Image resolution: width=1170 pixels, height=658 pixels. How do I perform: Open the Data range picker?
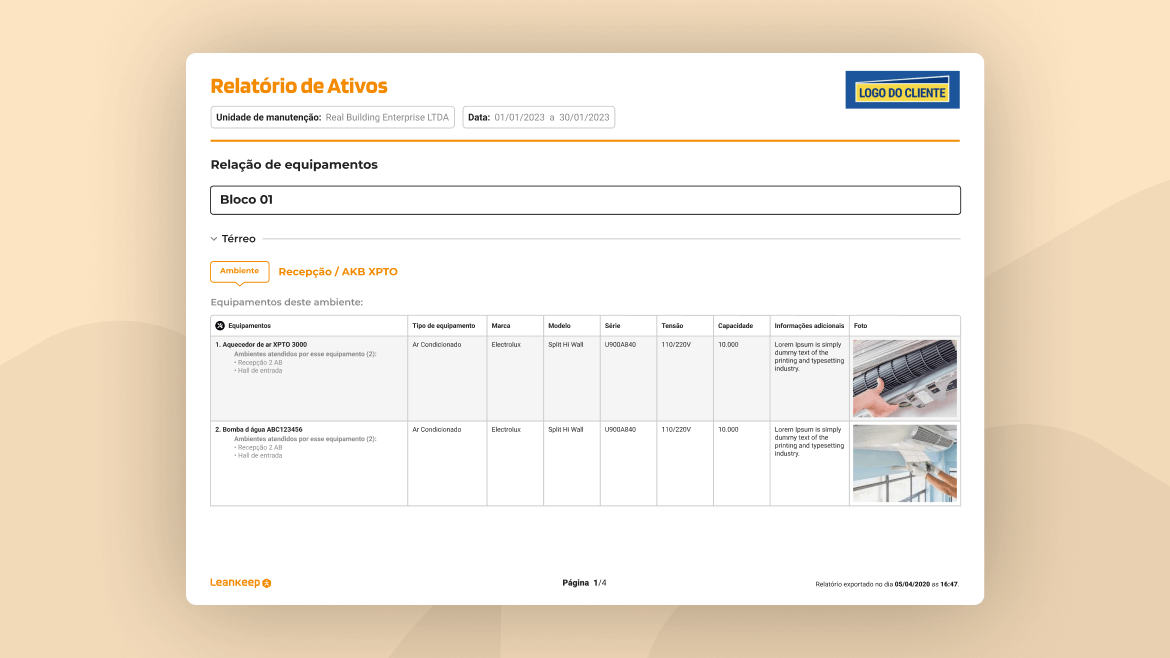tap(538, 118)
